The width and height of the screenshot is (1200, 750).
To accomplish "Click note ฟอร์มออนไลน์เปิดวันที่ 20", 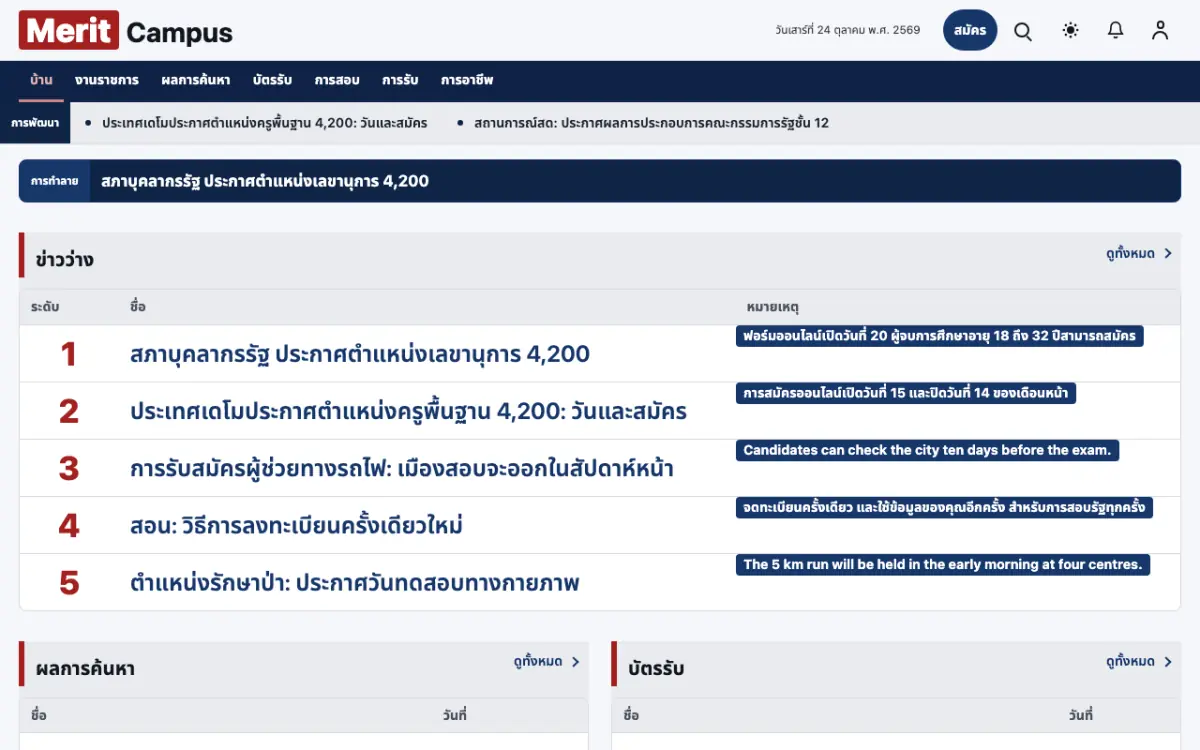I will pyautogui.click(x=939, y=336).
